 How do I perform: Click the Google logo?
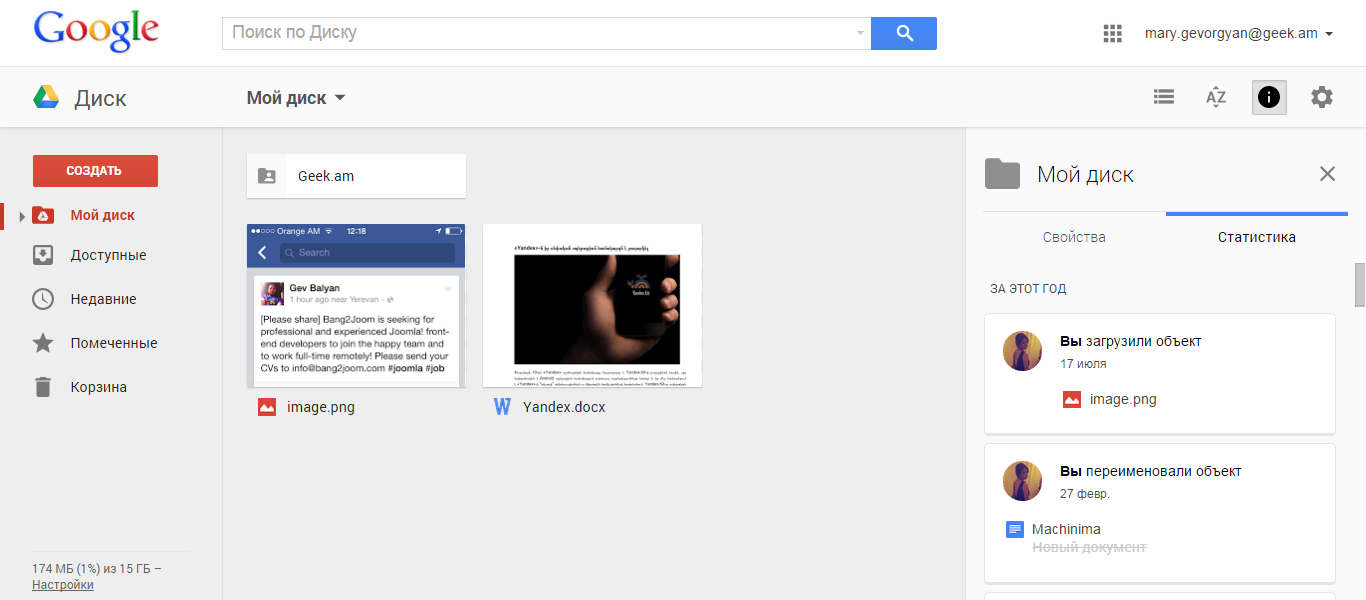(x=96, y=31)
